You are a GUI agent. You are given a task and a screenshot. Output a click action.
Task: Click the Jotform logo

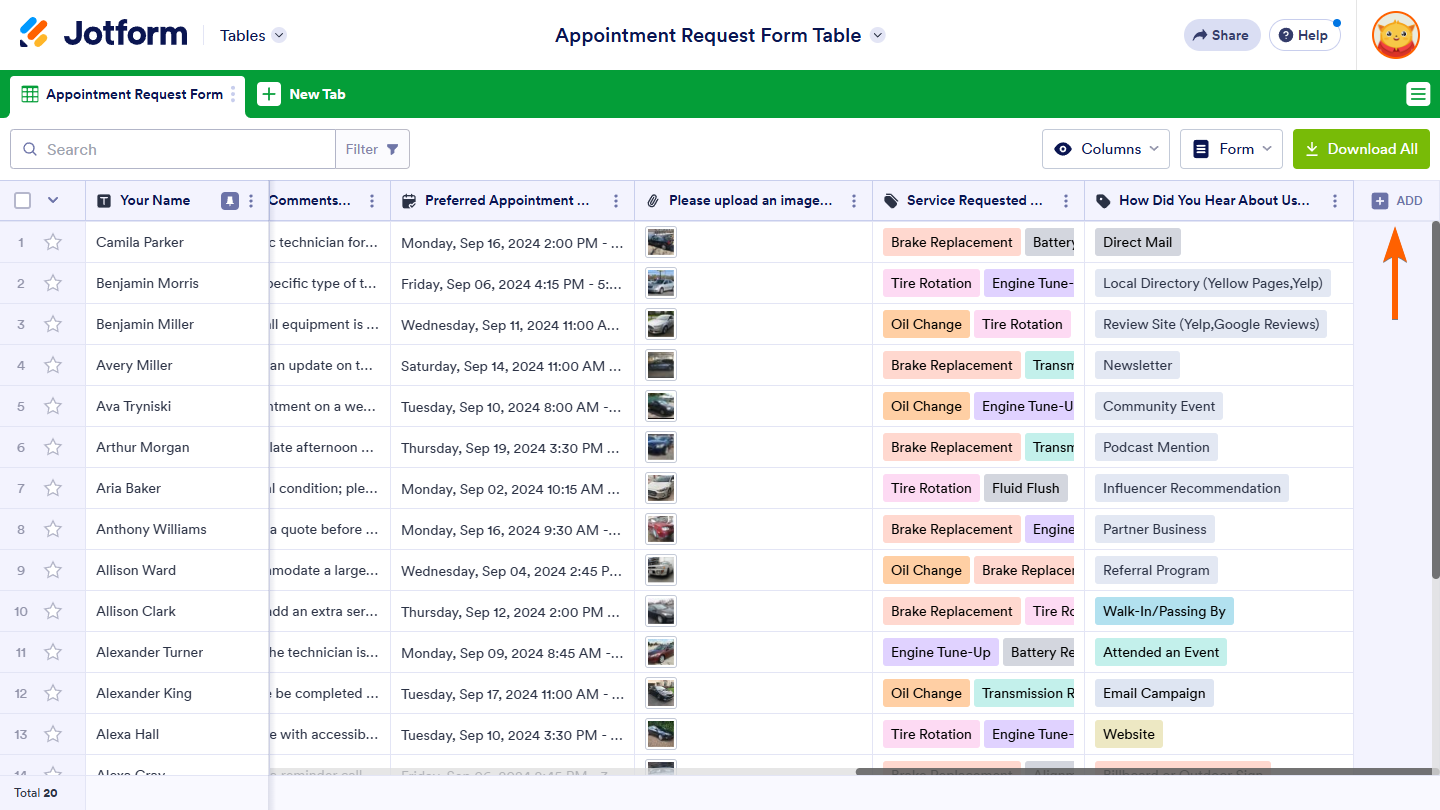pyautogui.click(x=103, y=34)
